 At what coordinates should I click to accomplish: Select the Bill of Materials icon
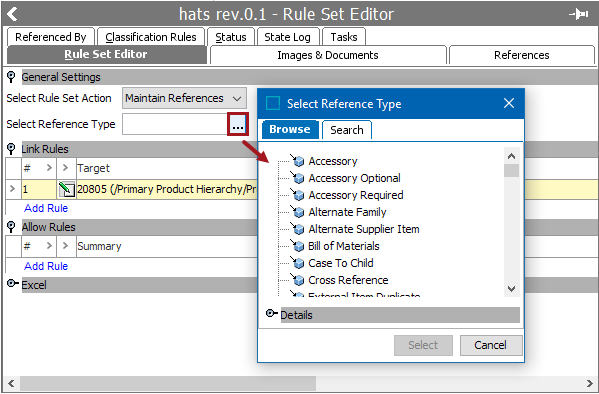coord(298,246)
